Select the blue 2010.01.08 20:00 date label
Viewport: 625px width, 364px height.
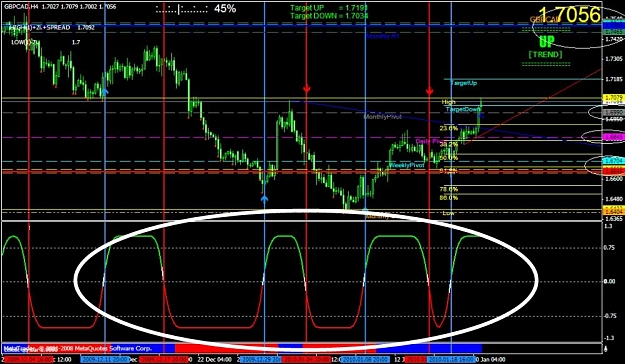(366, 360)
